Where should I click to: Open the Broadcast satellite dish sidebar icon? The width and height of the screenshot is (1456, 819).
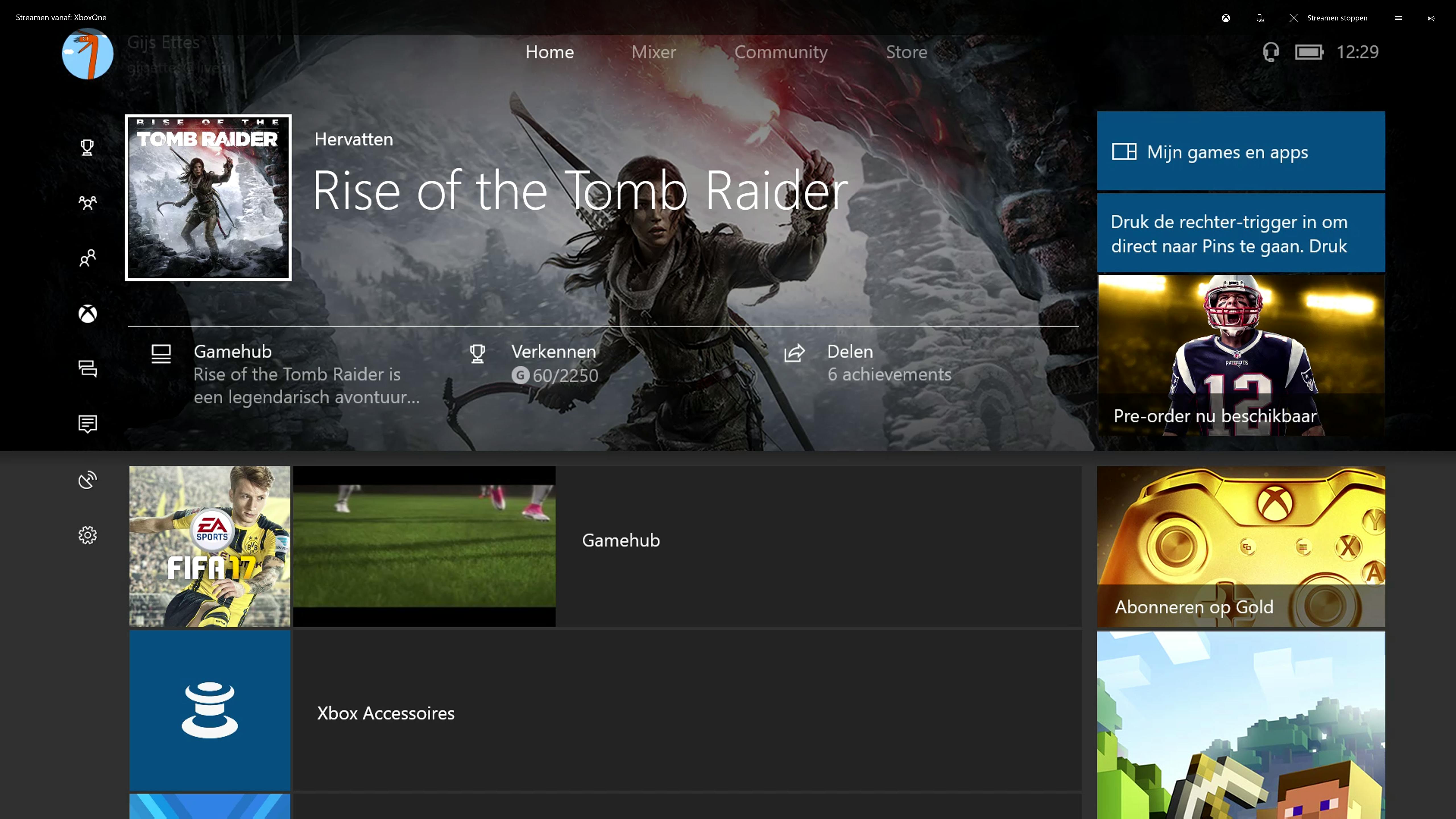pyautogui.click(x=88, y=480)
